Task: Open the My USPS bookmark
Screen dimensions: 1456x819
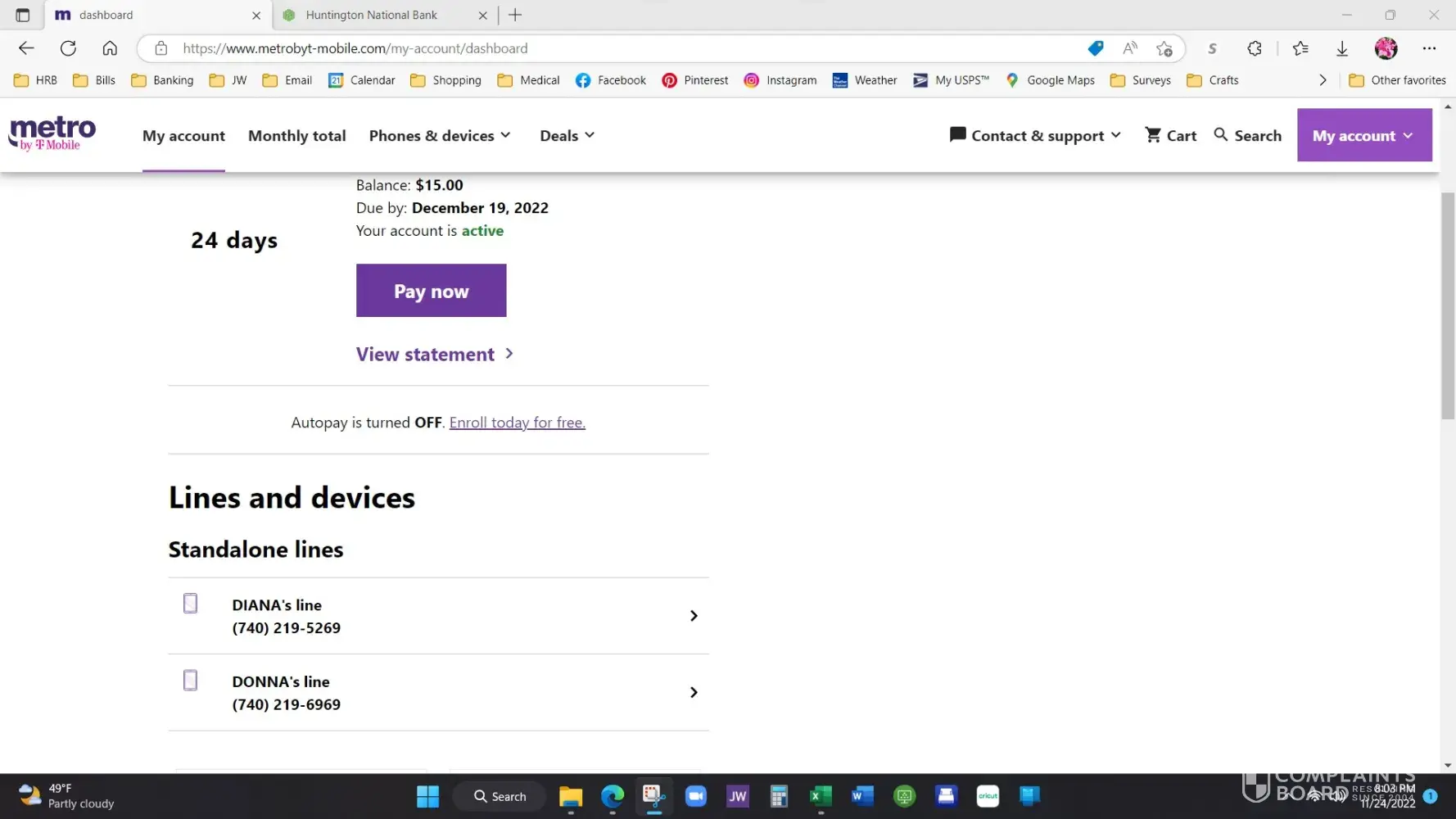Action: tap(952, 80)
